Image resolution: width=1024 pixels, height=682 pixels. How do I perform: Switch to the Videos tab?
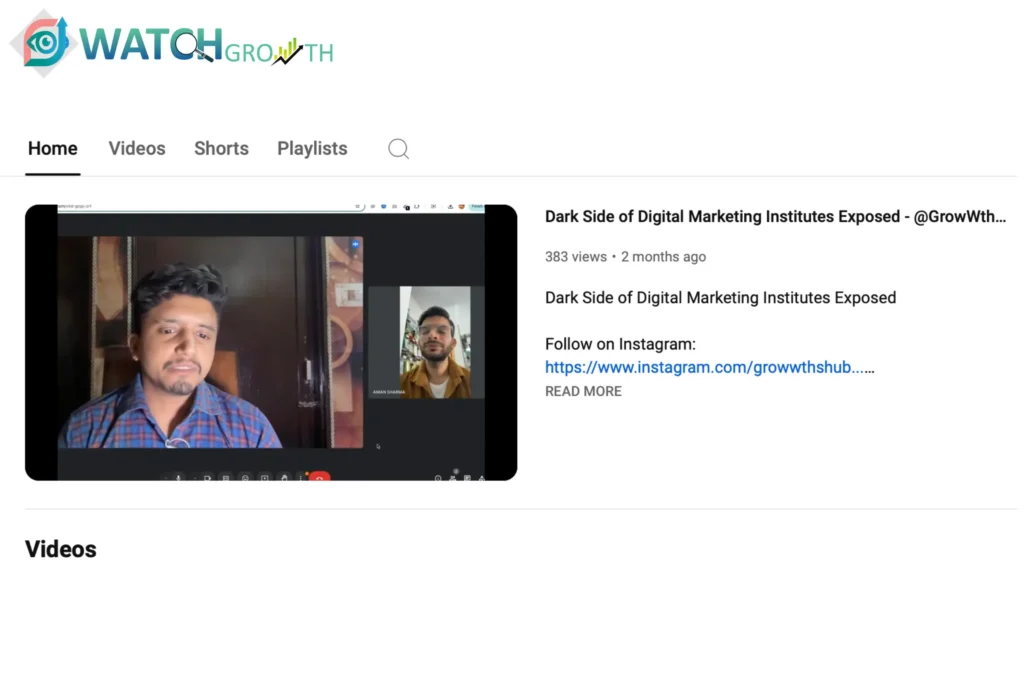[x=137, y=149]
